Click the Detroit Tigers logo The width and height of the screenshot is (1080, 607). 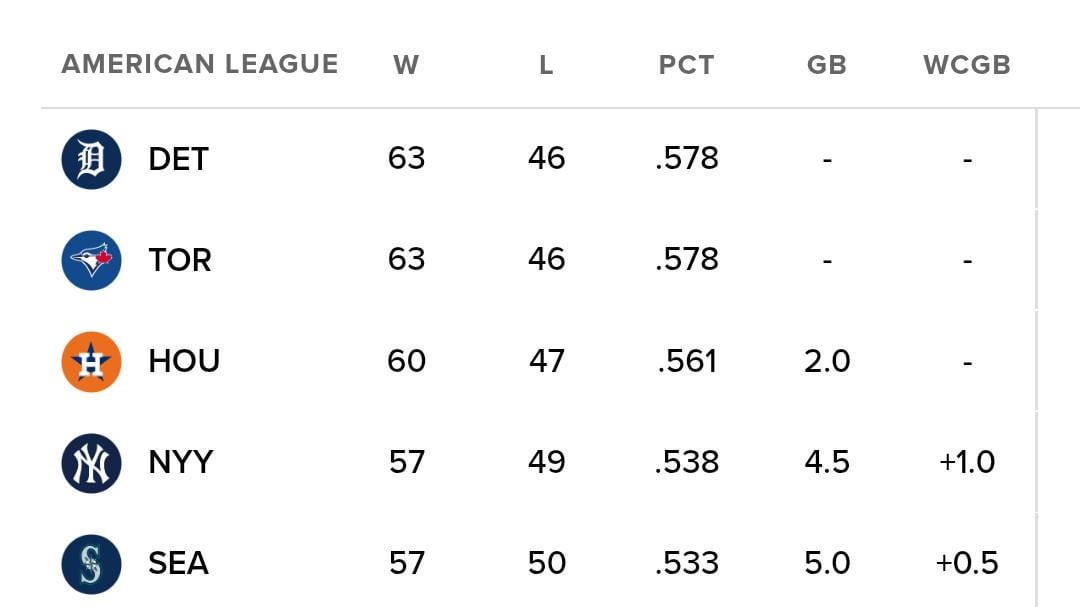pos(91,158)
